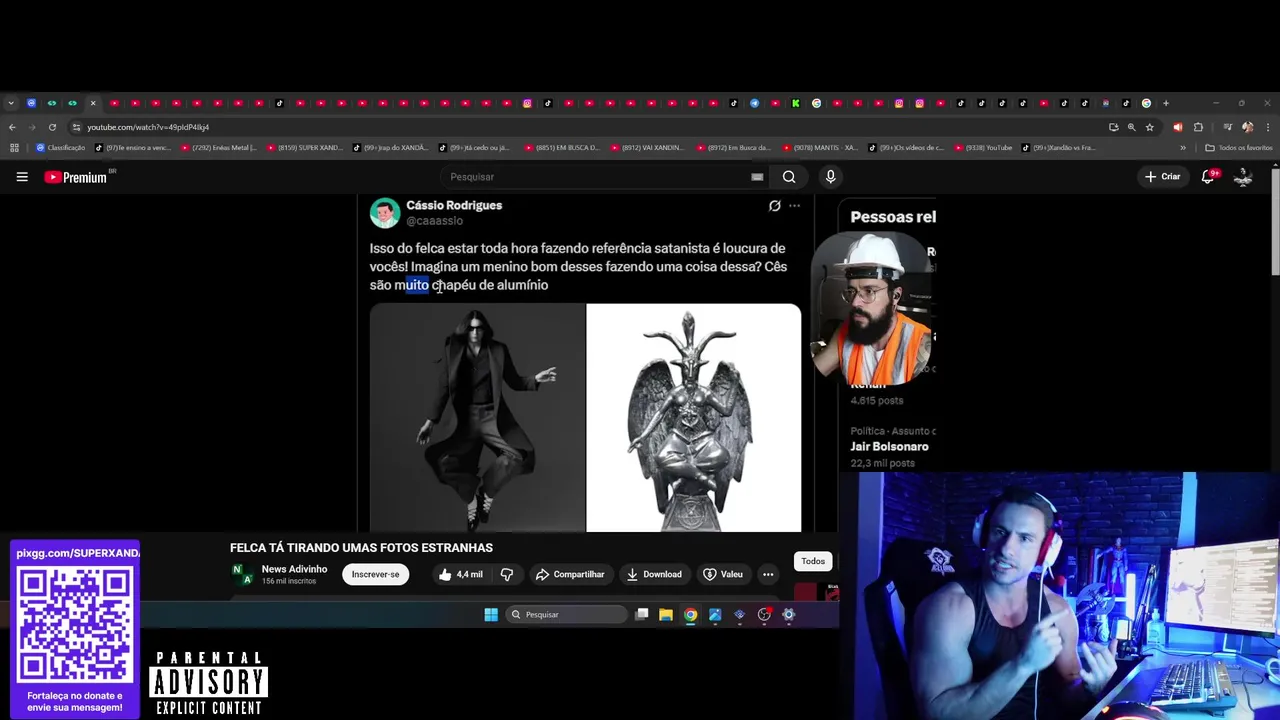Dislike the video with thumbs down
This screenshot has width=1280, height=720.
coord(507,574)
